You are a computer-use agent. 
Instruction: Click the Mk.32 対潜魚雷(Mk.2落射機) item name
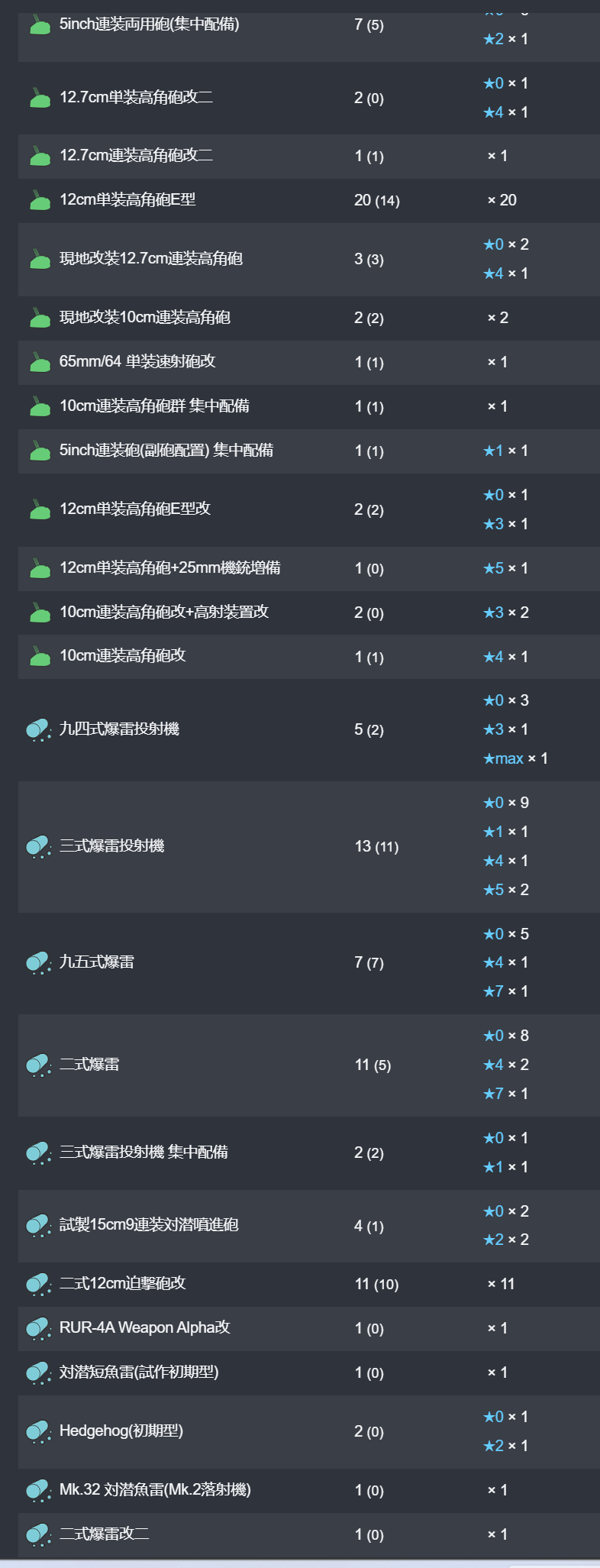[155, 1490]
